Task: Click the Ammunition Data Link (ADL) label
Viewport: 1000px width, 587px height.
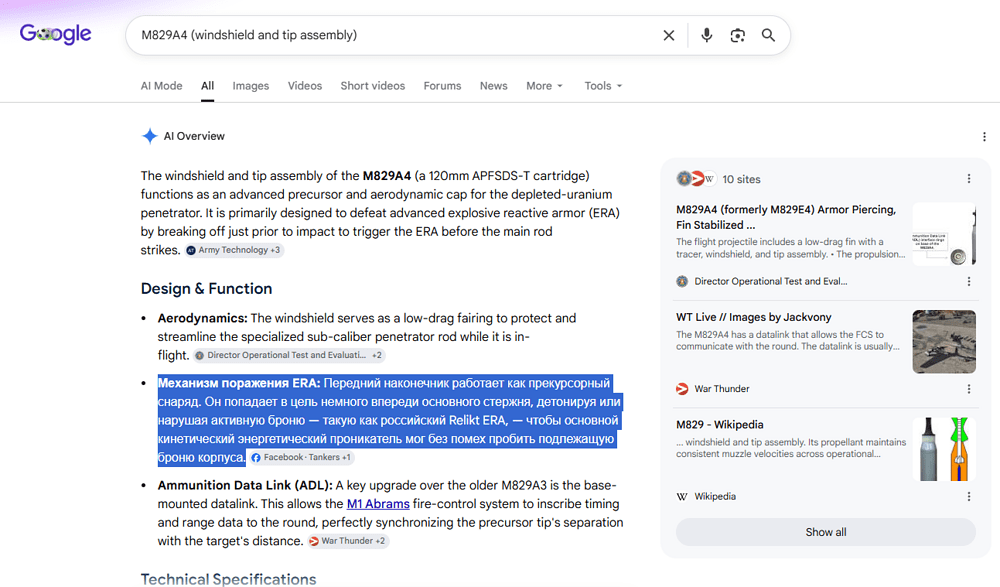Action: pyautogui.click(x=245, y=486)
